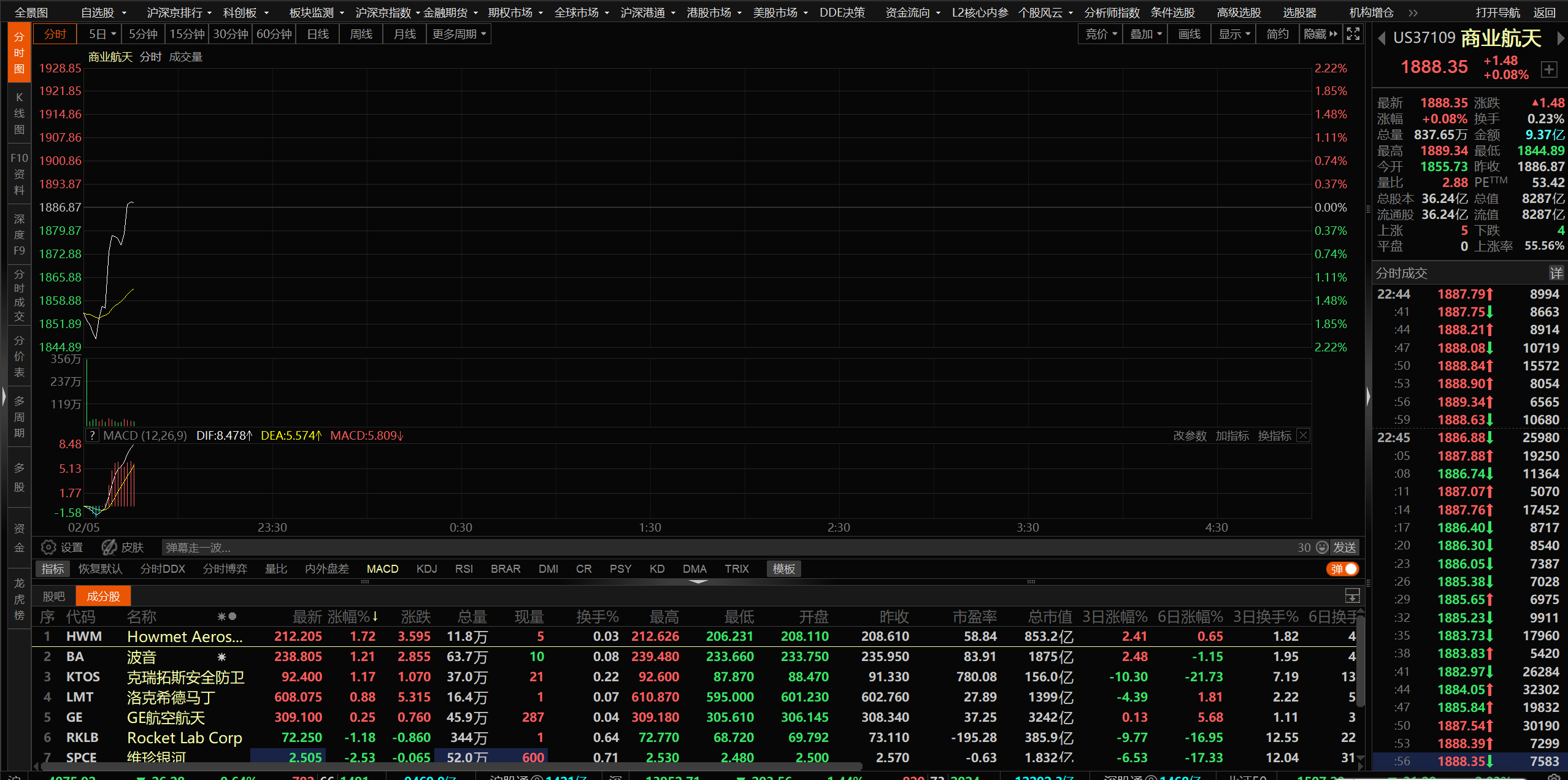This screenshot has width=1568, height=780.
Task: Open the 显示 display dropdown
Action: (1234, 34)
